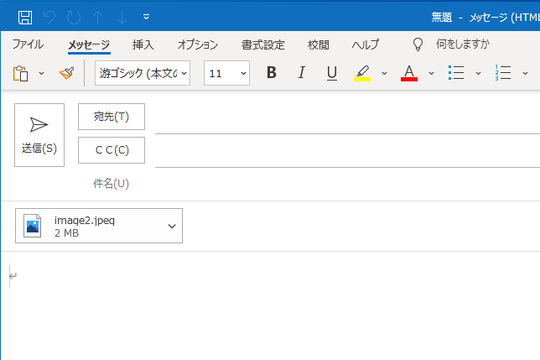Click the Paste clipboard icon
540x360 pixels.
click(21, 73)
